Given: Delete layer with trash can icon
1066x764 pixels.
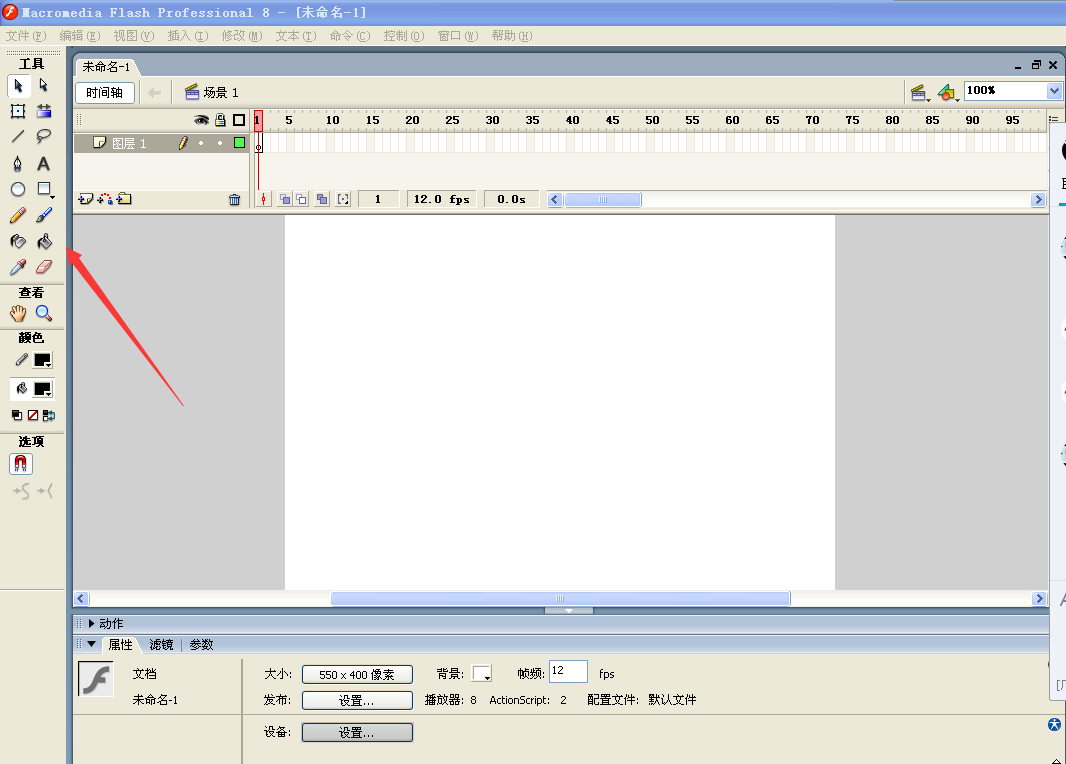Looking at the screenshot, I should [x=234, y=199].
